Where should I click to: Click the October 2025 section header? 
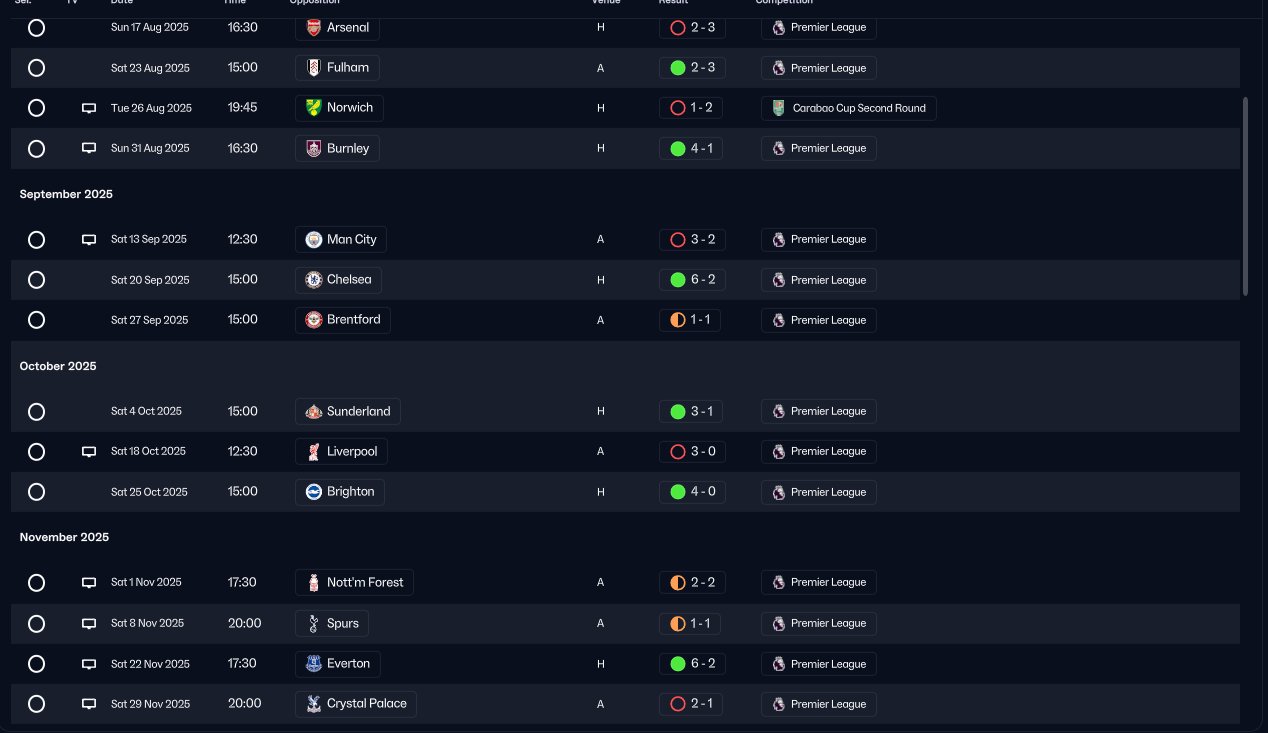58,366
